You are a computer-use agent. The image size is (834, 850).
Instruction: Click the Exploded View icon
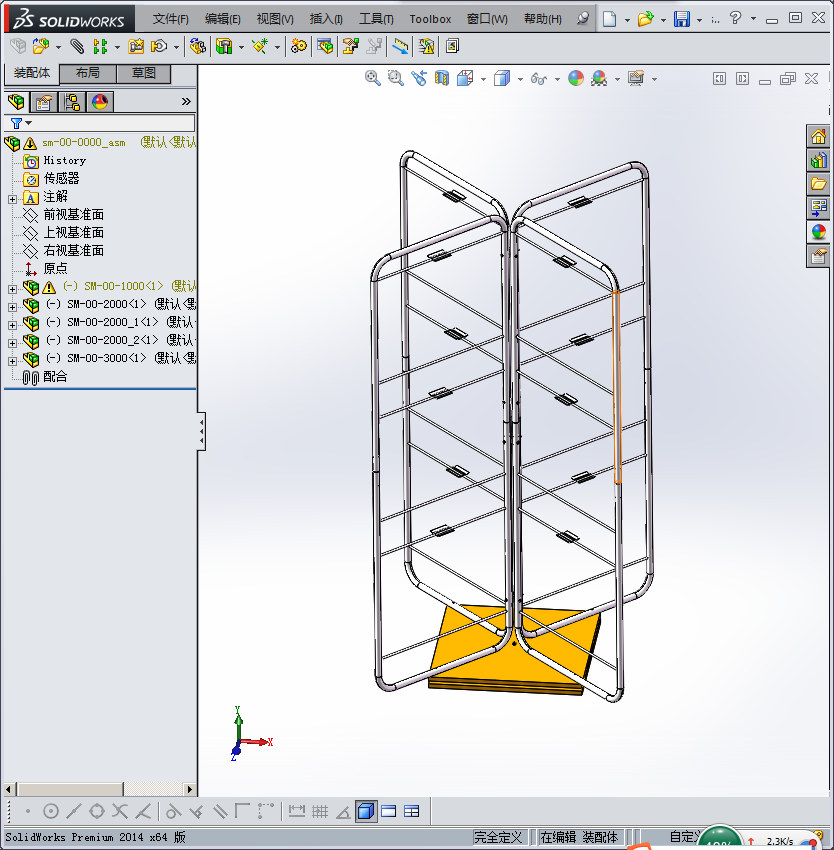tap(350, 47)
